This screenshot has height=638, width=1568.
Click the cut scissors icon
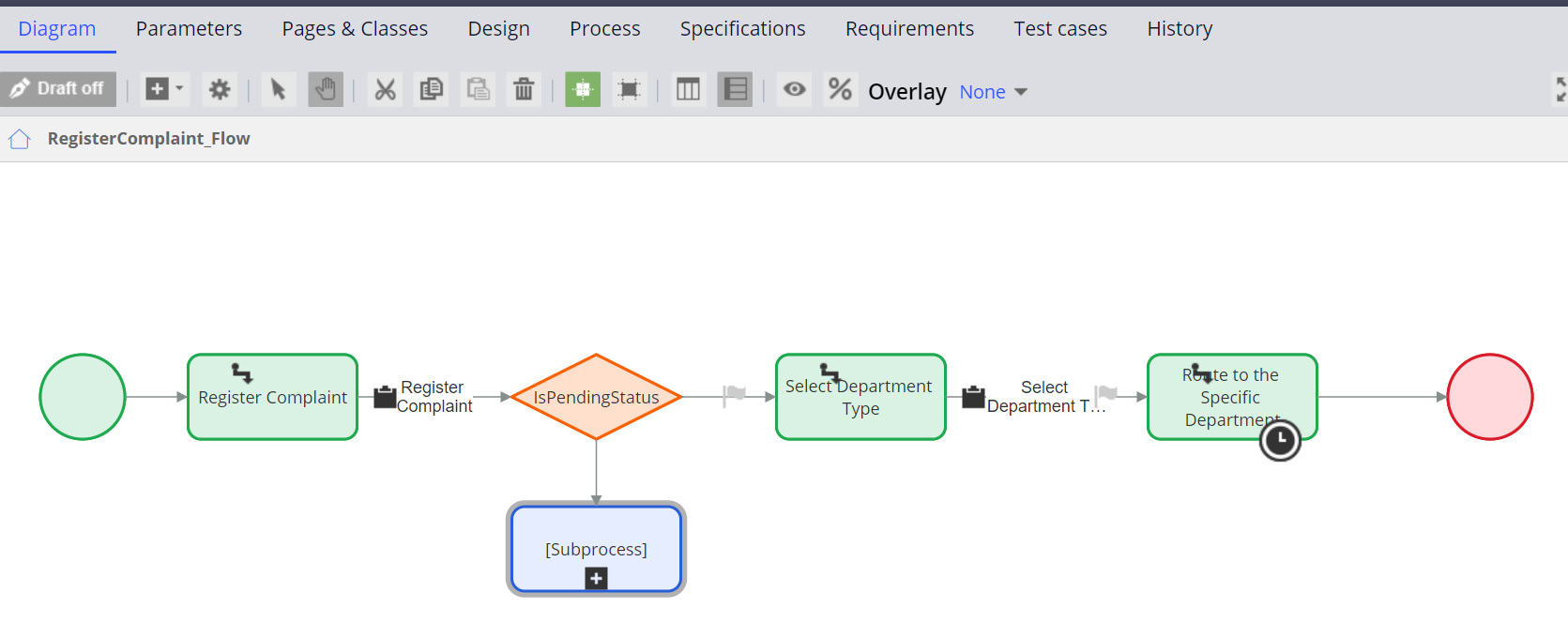coord(385,89)
